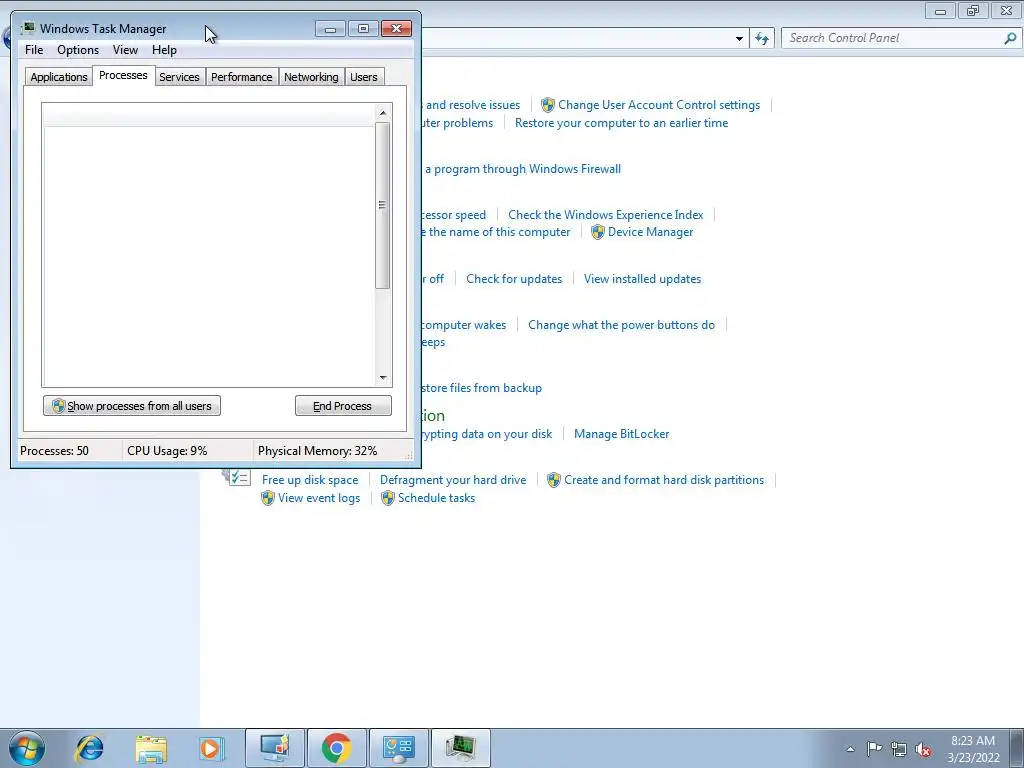
Task: Show hidden tray icons arrow
Action: click(x=850, y=749)
